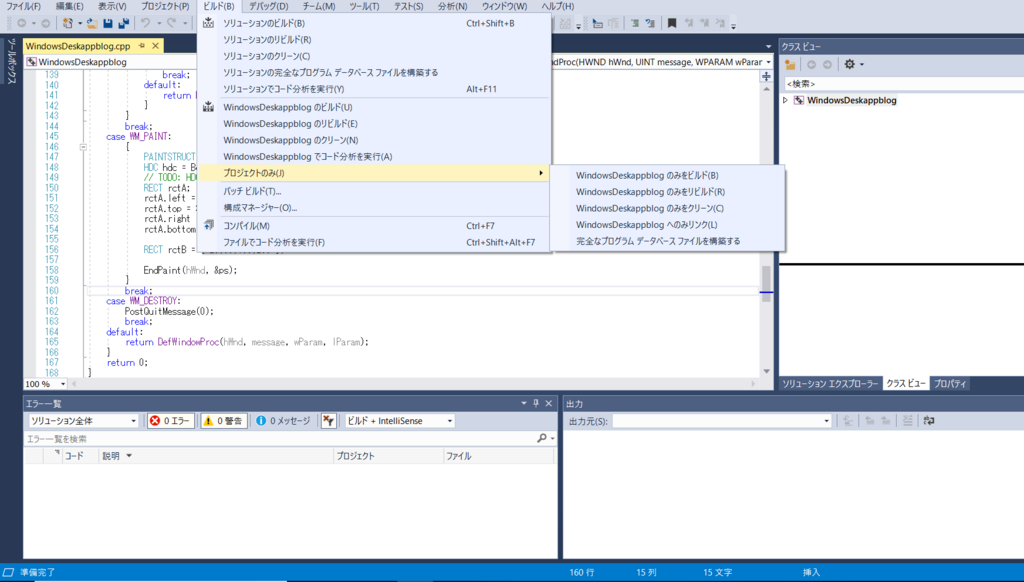Click the comment-out lines toolbar icon
This screenshot has height=582, width=1024.
pyautogui.click(x=635, y=23)
